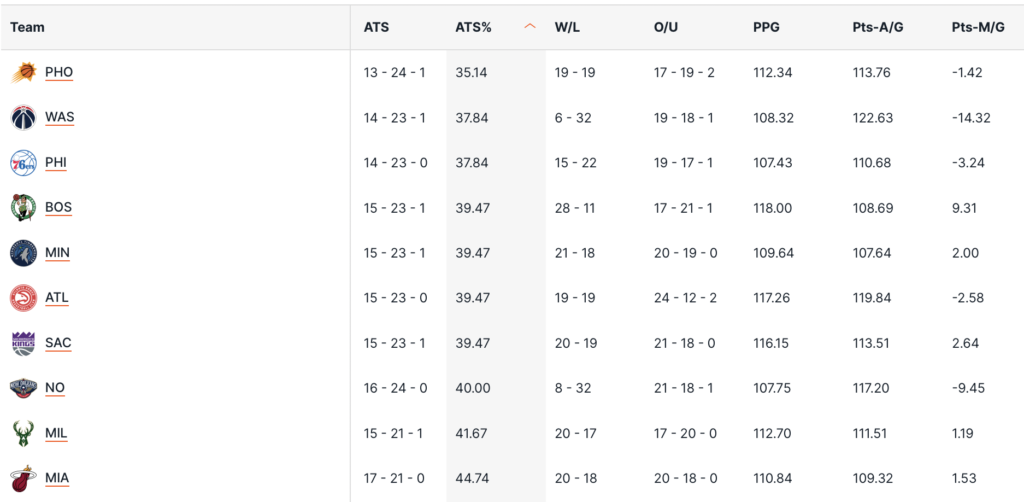This screenshot has height=502, width=1024.
Task: Click the Milwaukee Bucks logo icon
Action: [23, 433]
